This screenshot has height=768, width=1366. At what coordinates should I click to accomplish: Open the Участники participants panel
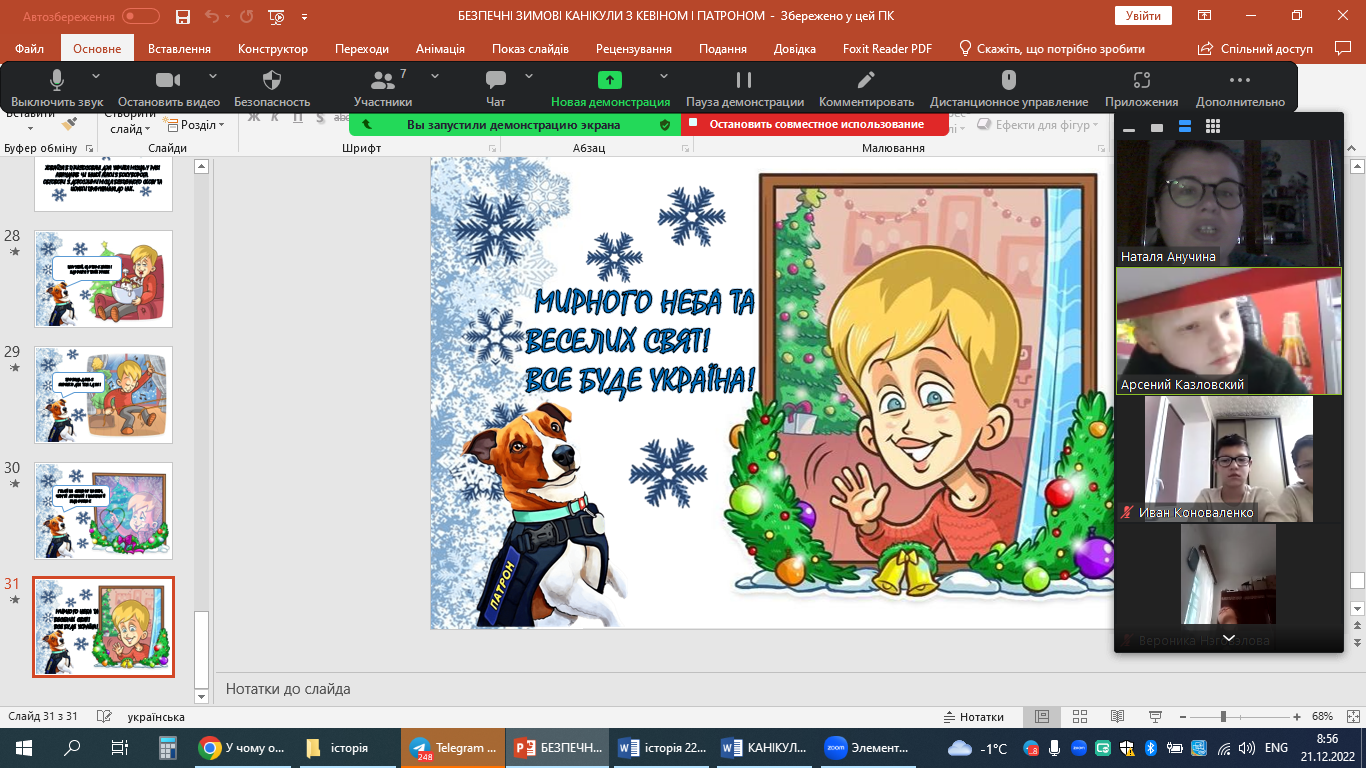click(x=383, y=88)
